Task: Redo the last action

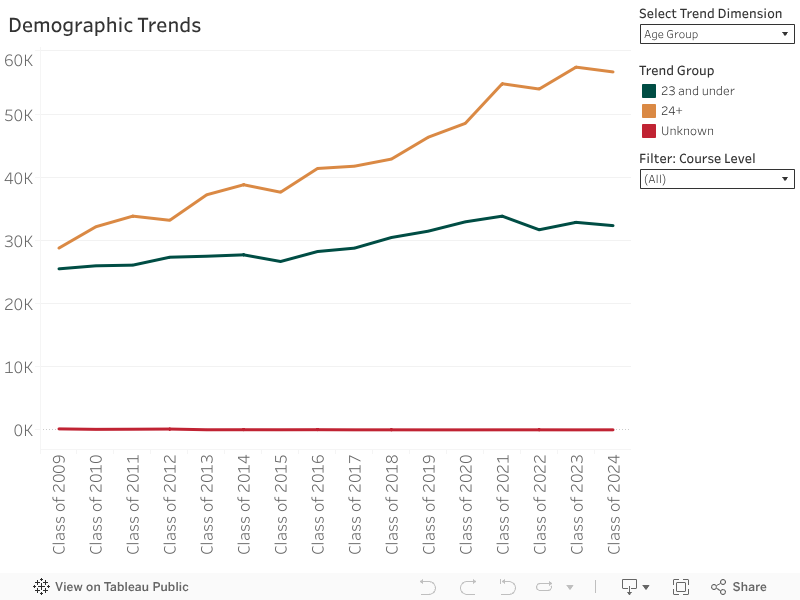Action: pos(467,587)
